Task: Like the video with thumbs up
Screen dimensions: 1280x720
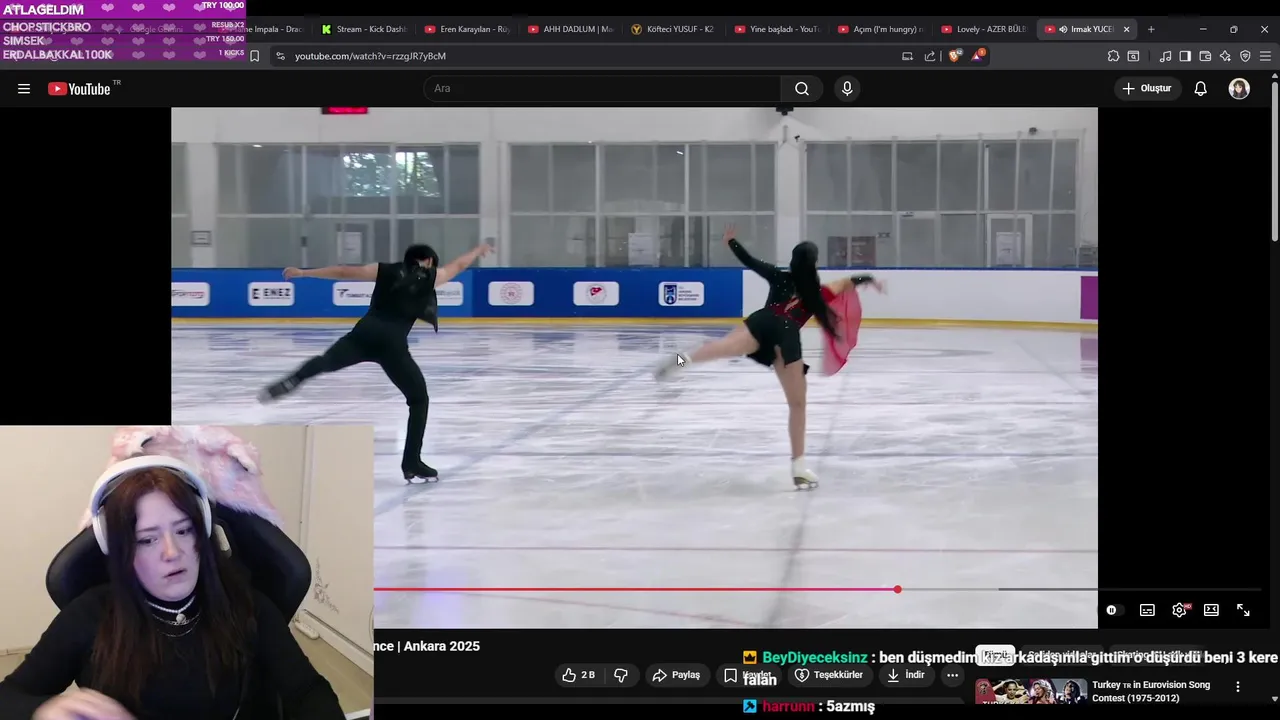Action: tap(579, 675)
